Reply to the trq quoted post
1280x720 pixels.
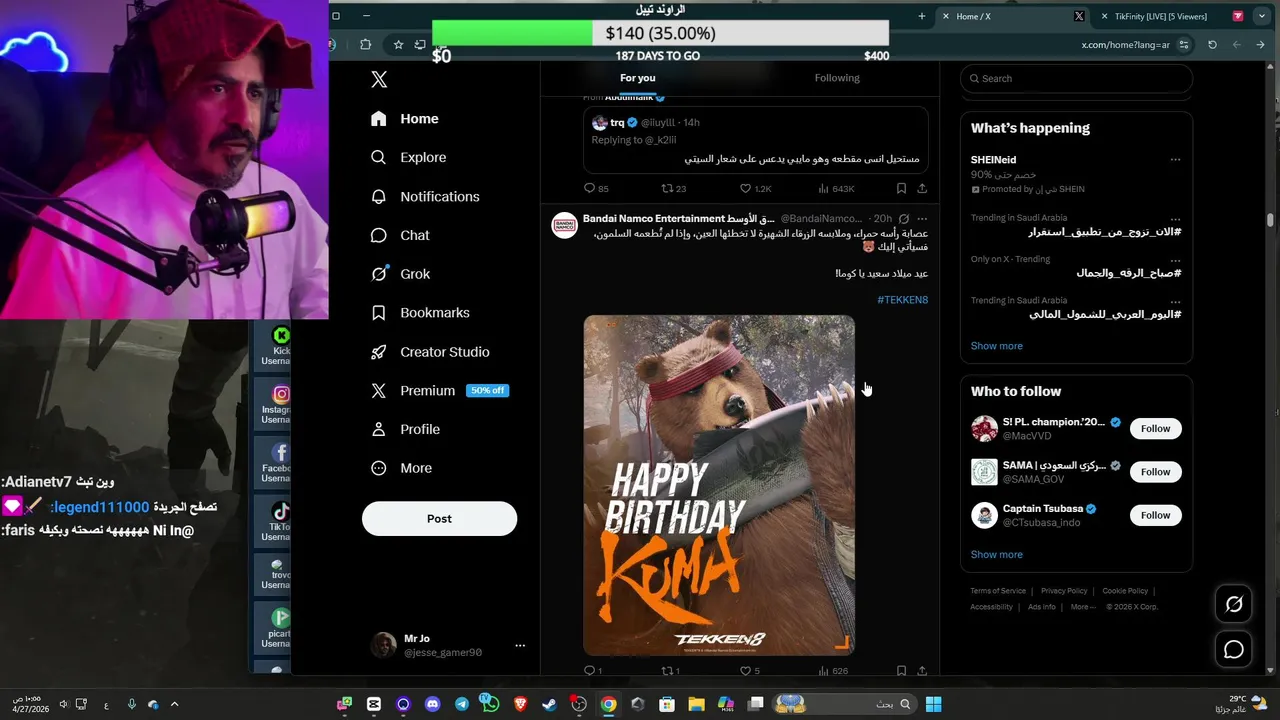pos(596,188)
